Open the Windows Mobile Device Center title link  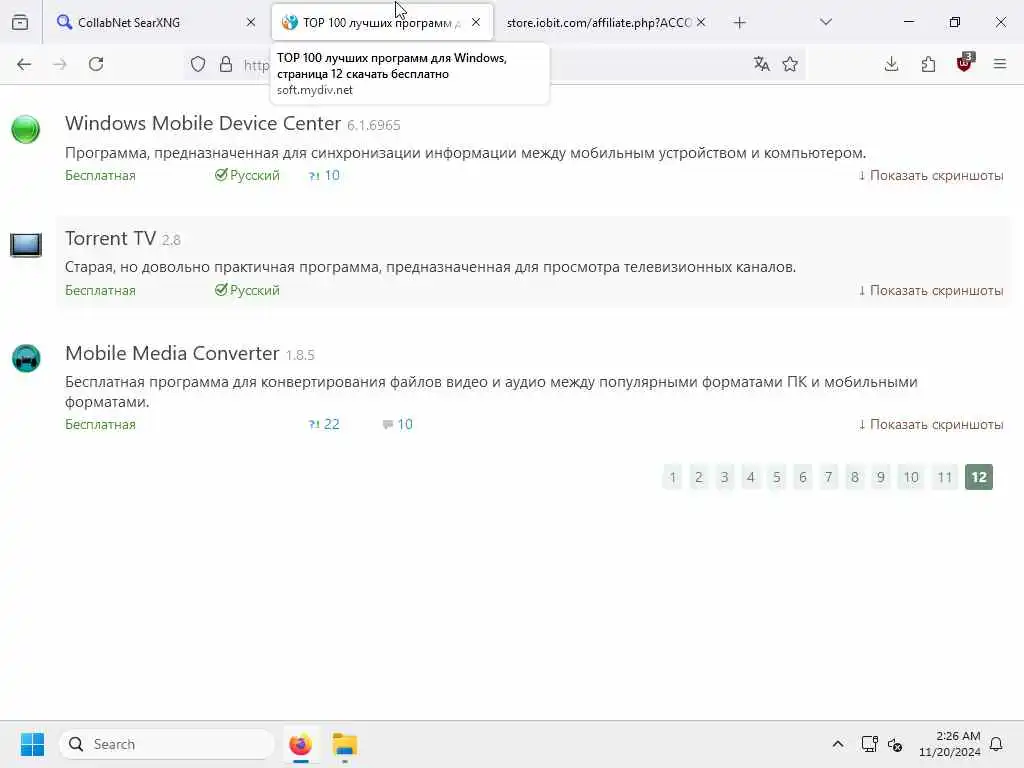click(x=203, y=123)
